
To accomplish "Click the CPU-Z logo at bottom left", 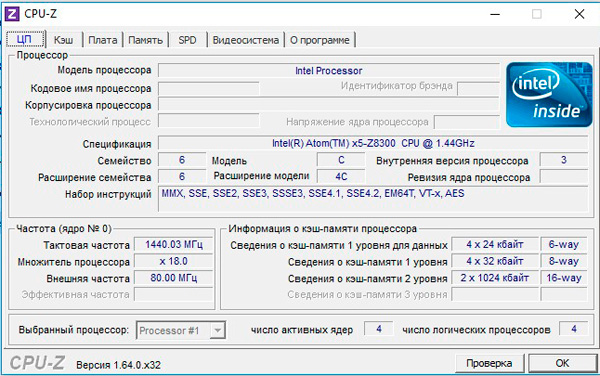I will [37, 363].
